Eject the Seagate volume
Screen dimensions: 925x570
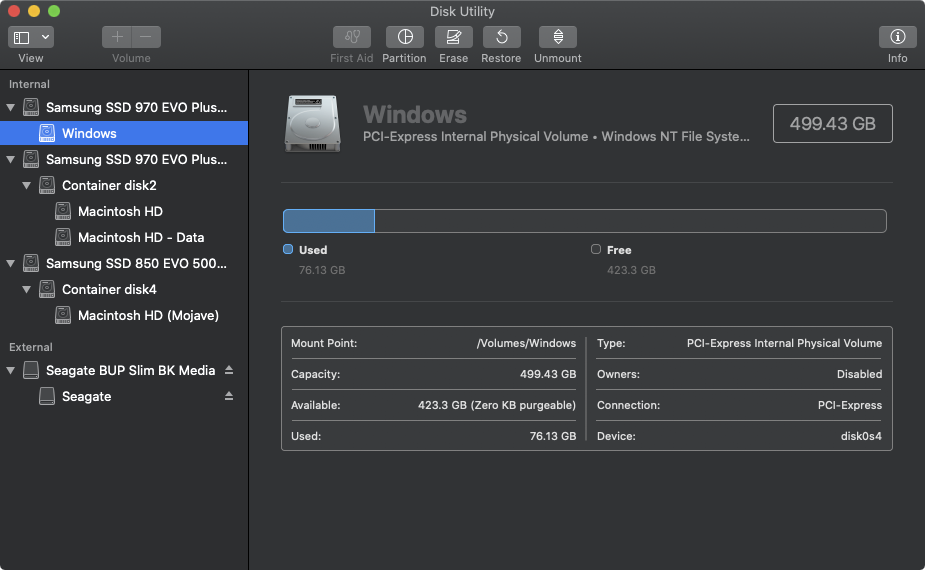tap(229, 396)
